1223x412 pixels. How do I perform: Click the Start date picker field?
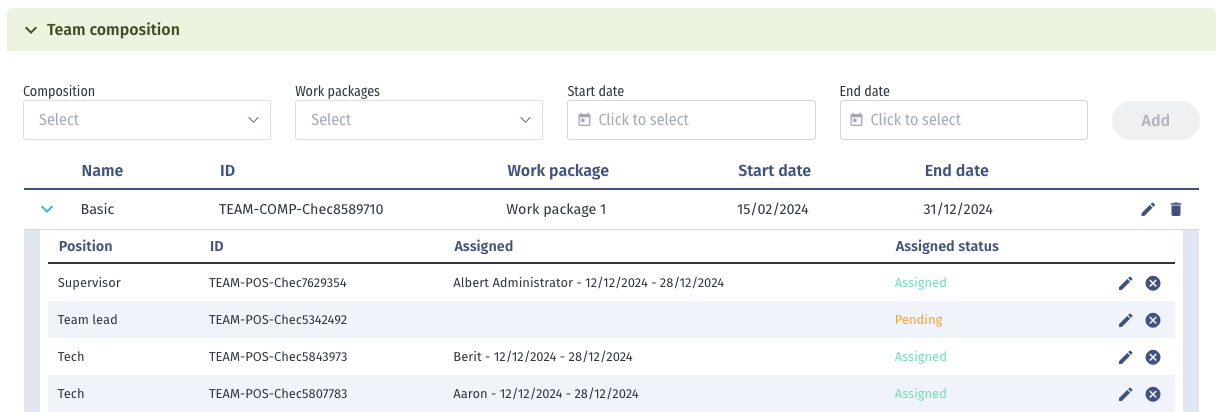coord(691,120)
